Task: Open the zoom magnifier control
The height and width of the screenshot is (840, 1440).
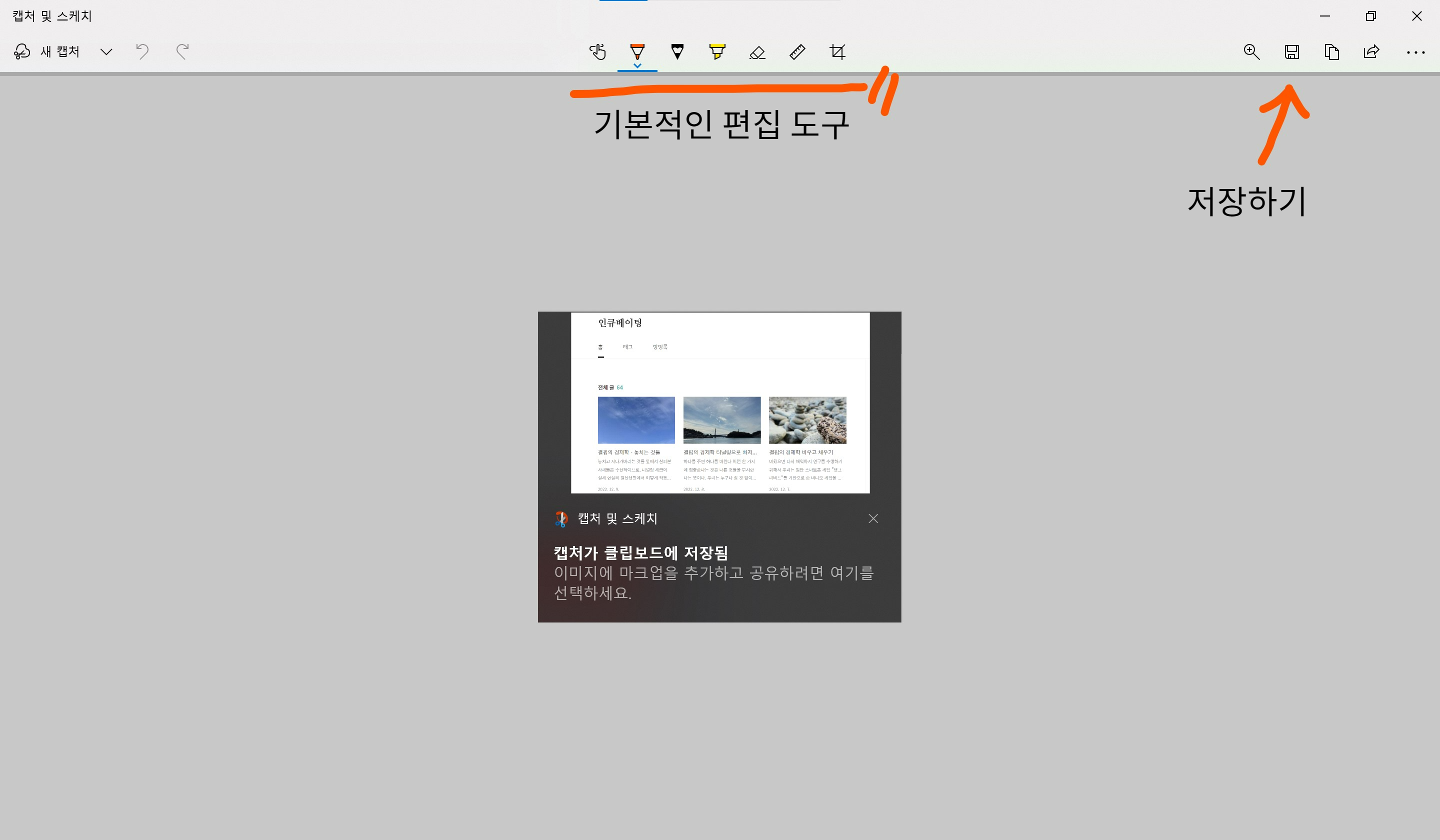Action: click(1251, 52)
